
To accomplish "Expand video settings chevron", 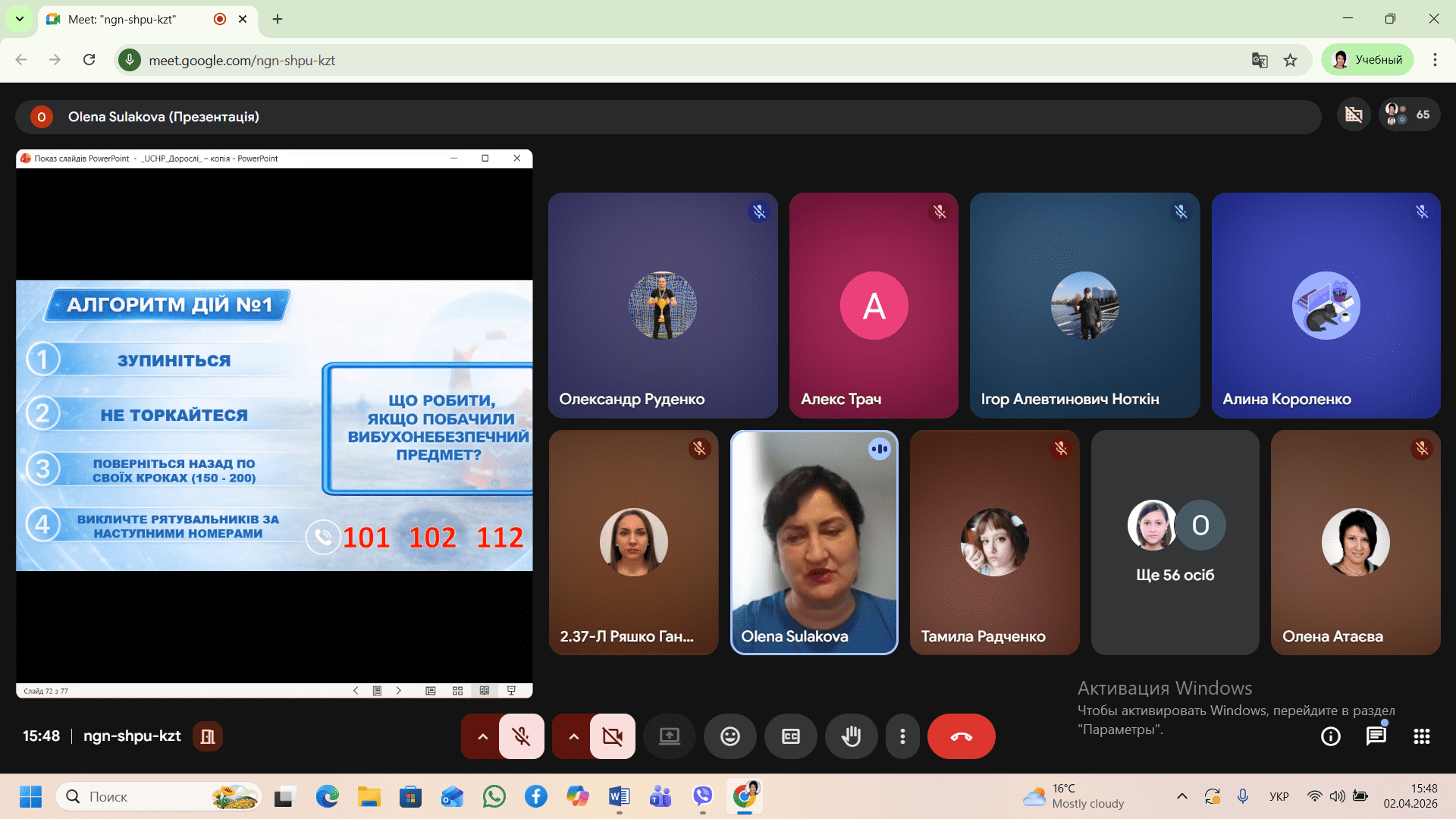I will point(573,736).
